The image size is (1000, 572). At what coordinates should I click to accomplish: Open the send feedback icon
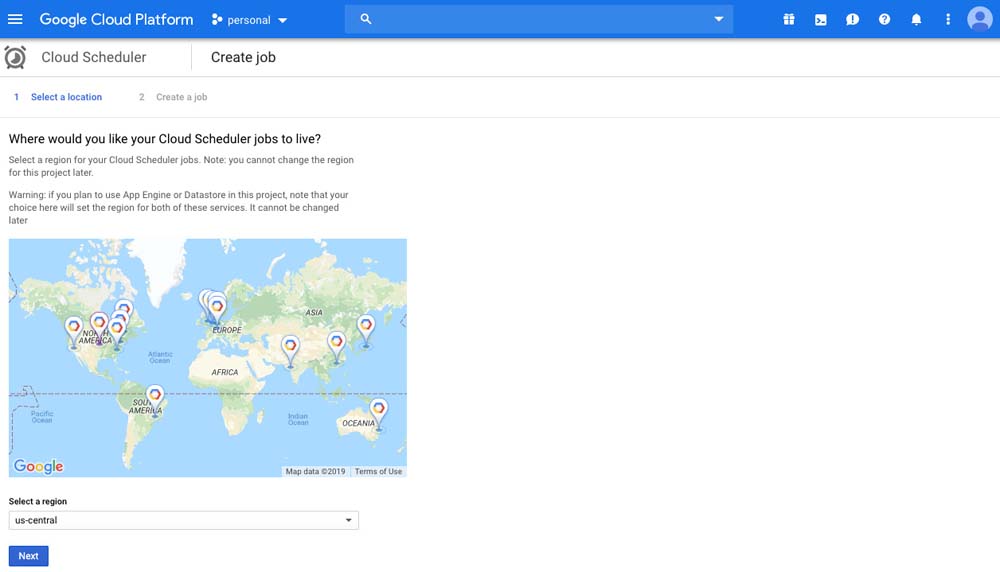(852, 19)
